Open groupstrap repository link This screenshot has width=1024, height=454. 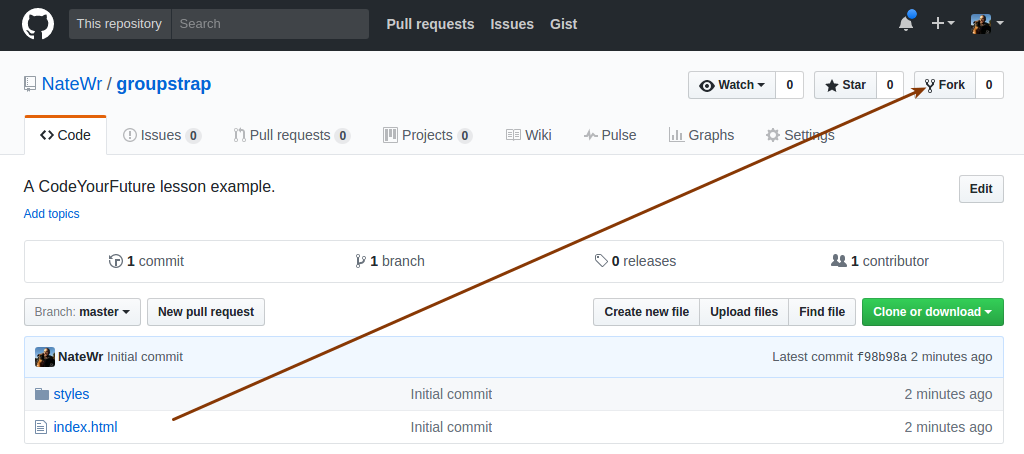click(164, 84)
